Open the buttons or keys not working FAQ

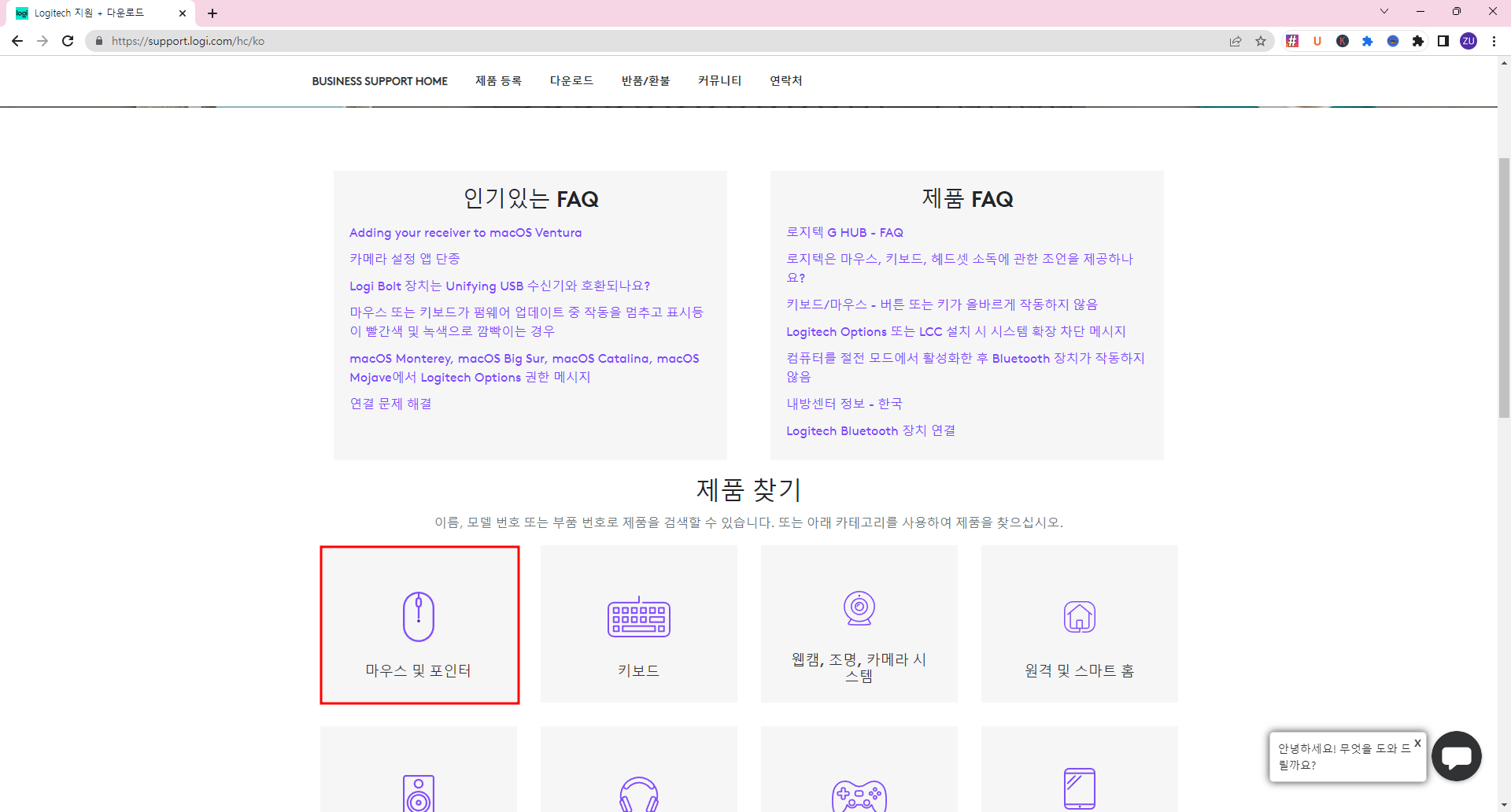pos(942,304)
